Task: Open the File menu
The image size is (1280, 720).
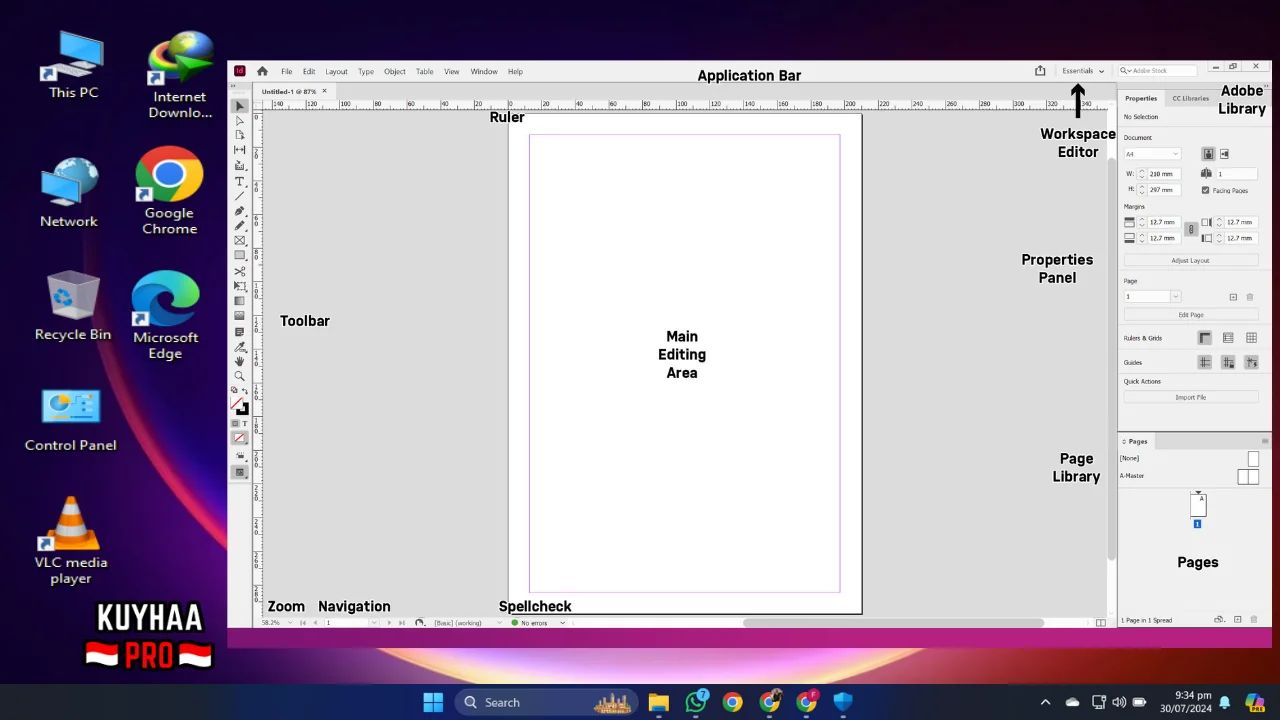Action: click(286, 71)
